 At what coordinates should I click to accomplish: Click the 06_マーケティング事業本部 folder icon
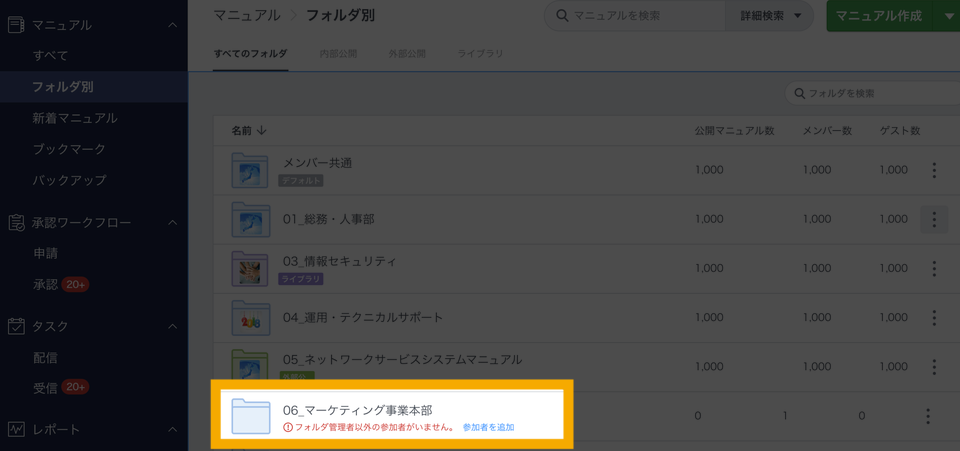[250, 416]
